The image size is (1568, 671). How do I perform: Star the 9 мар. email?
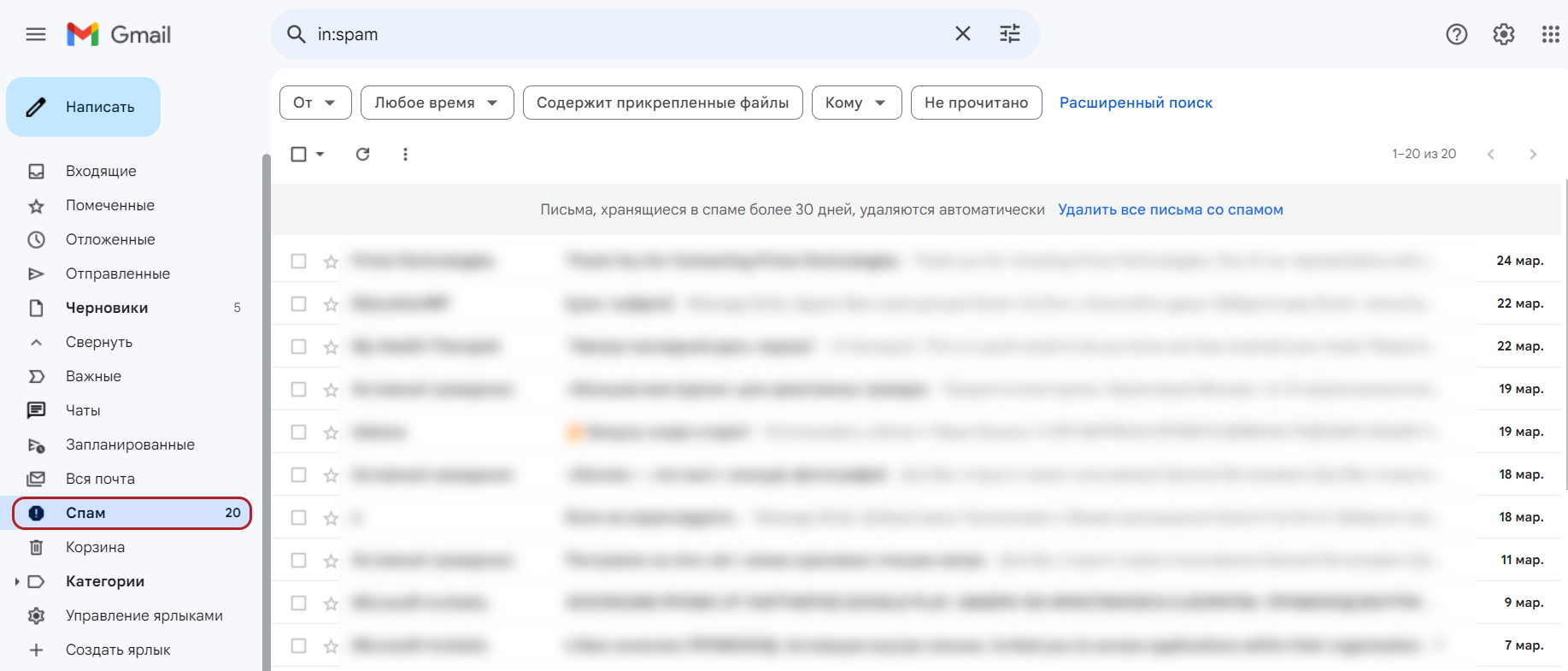pos(331,603)
